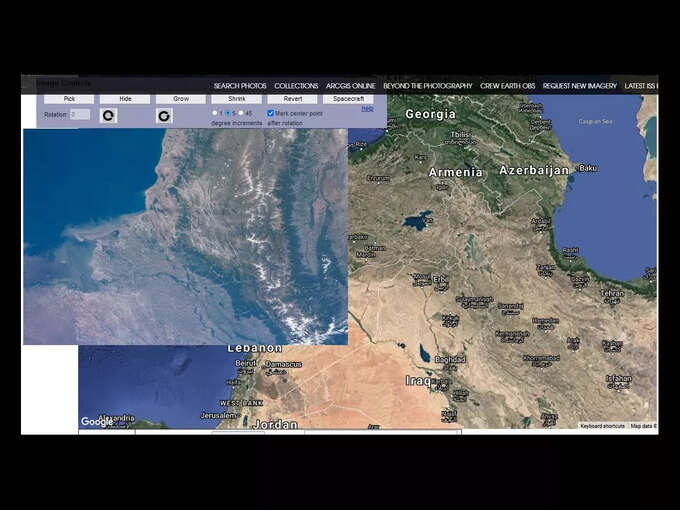This screenshot has height=510, width=680.
Task: Toggle Mark center point checkbox
Action: point(270,113)
